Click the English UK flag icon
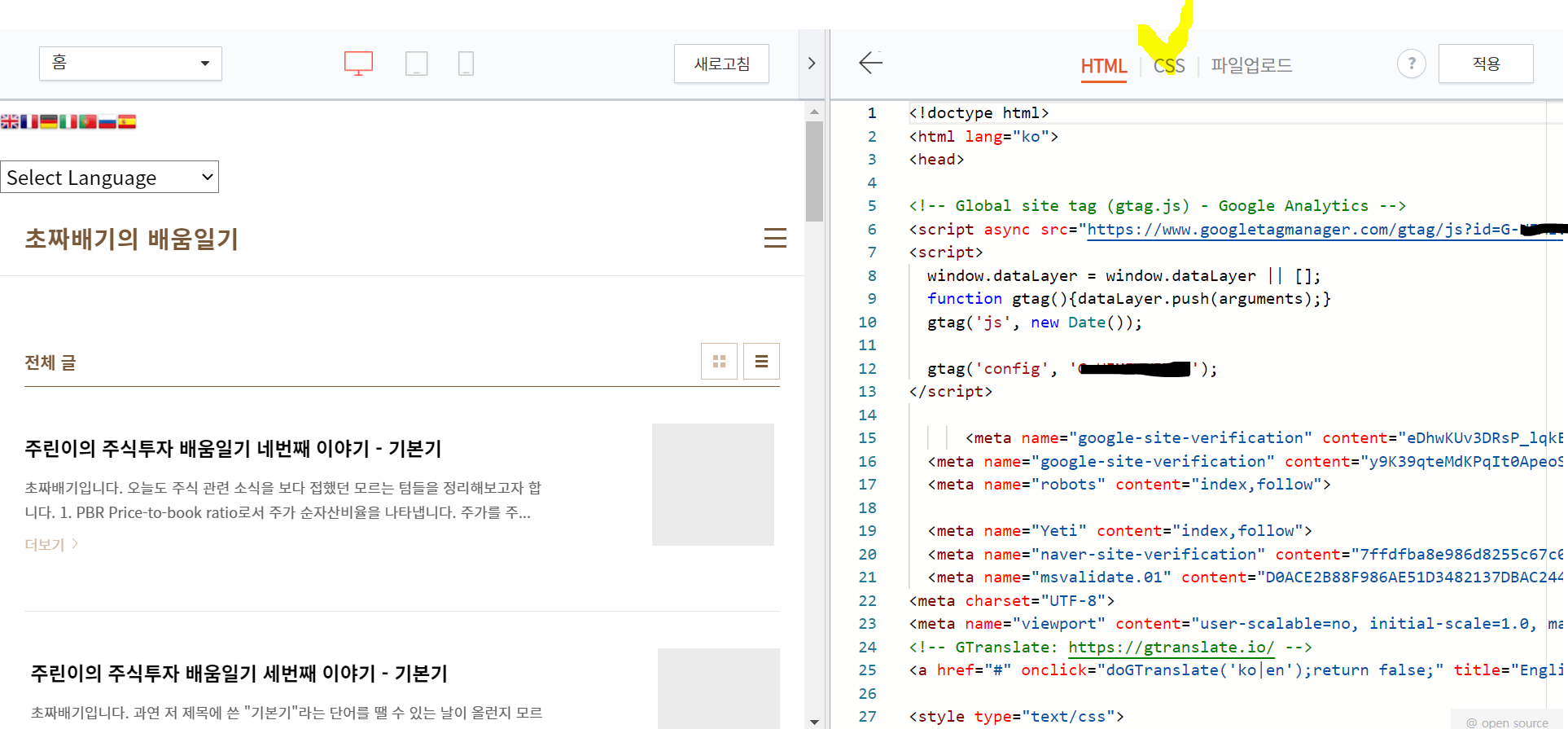Image resolution: width=1568 pixels, height=729 pixels. 10,121
